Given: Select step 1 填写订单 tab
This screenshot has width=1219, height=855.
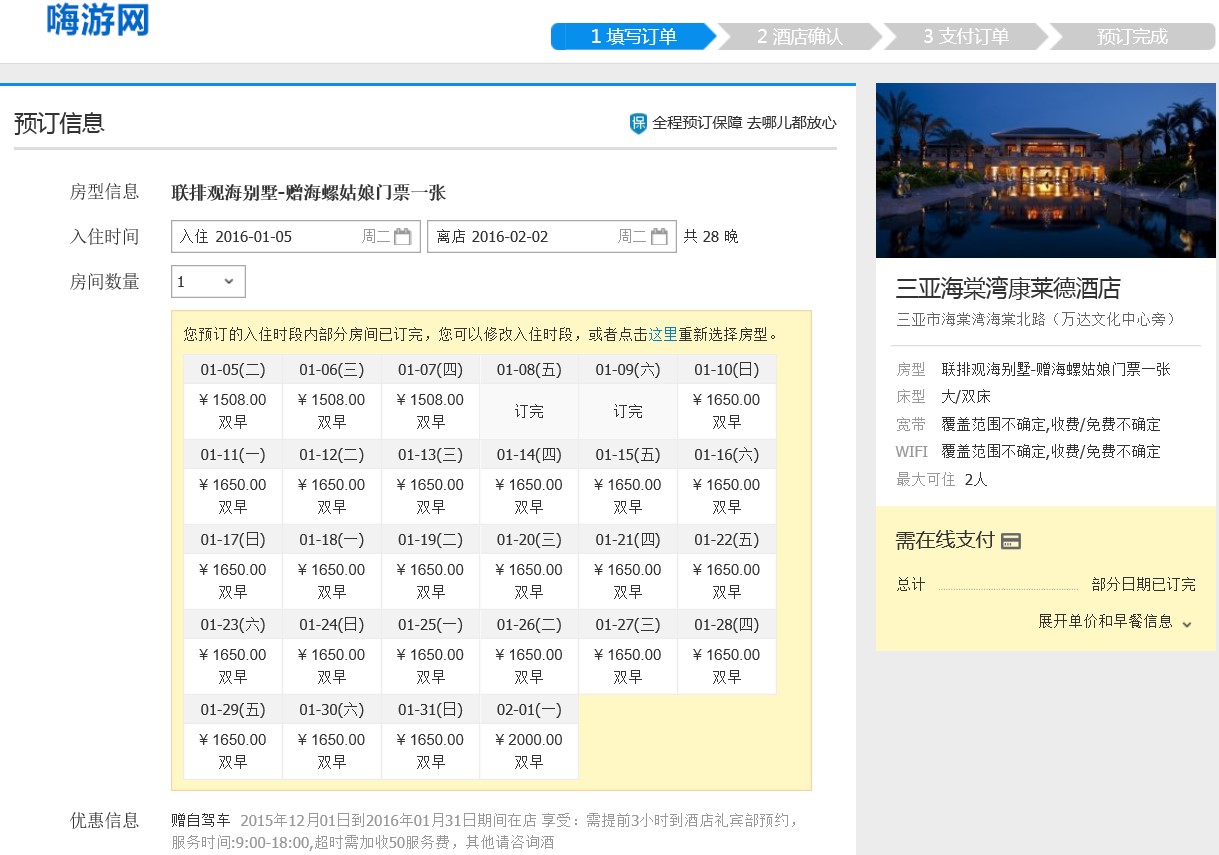Looking at the screenshot, I should 633,37.
